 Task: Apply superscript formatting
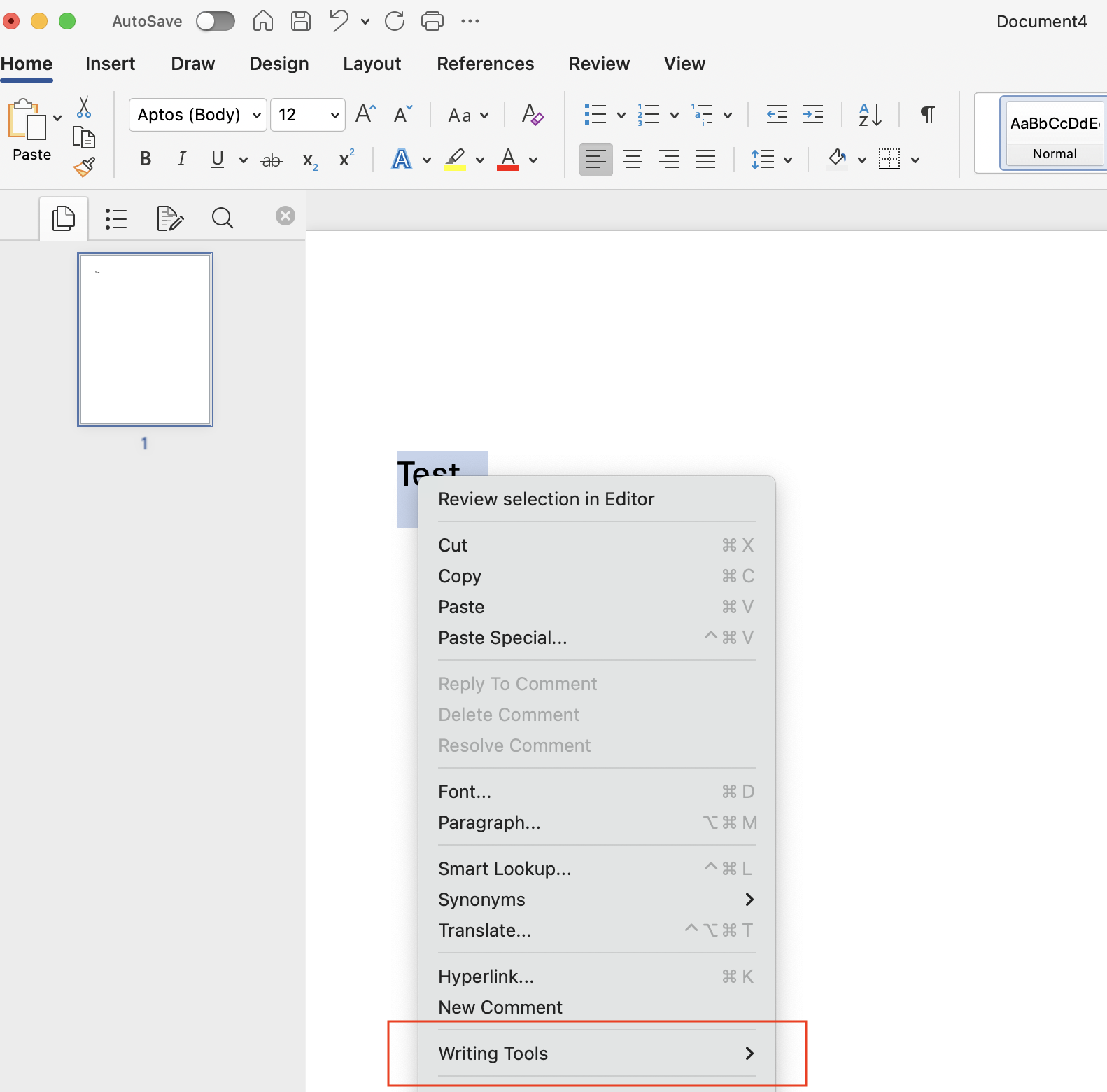coord(346,159)
